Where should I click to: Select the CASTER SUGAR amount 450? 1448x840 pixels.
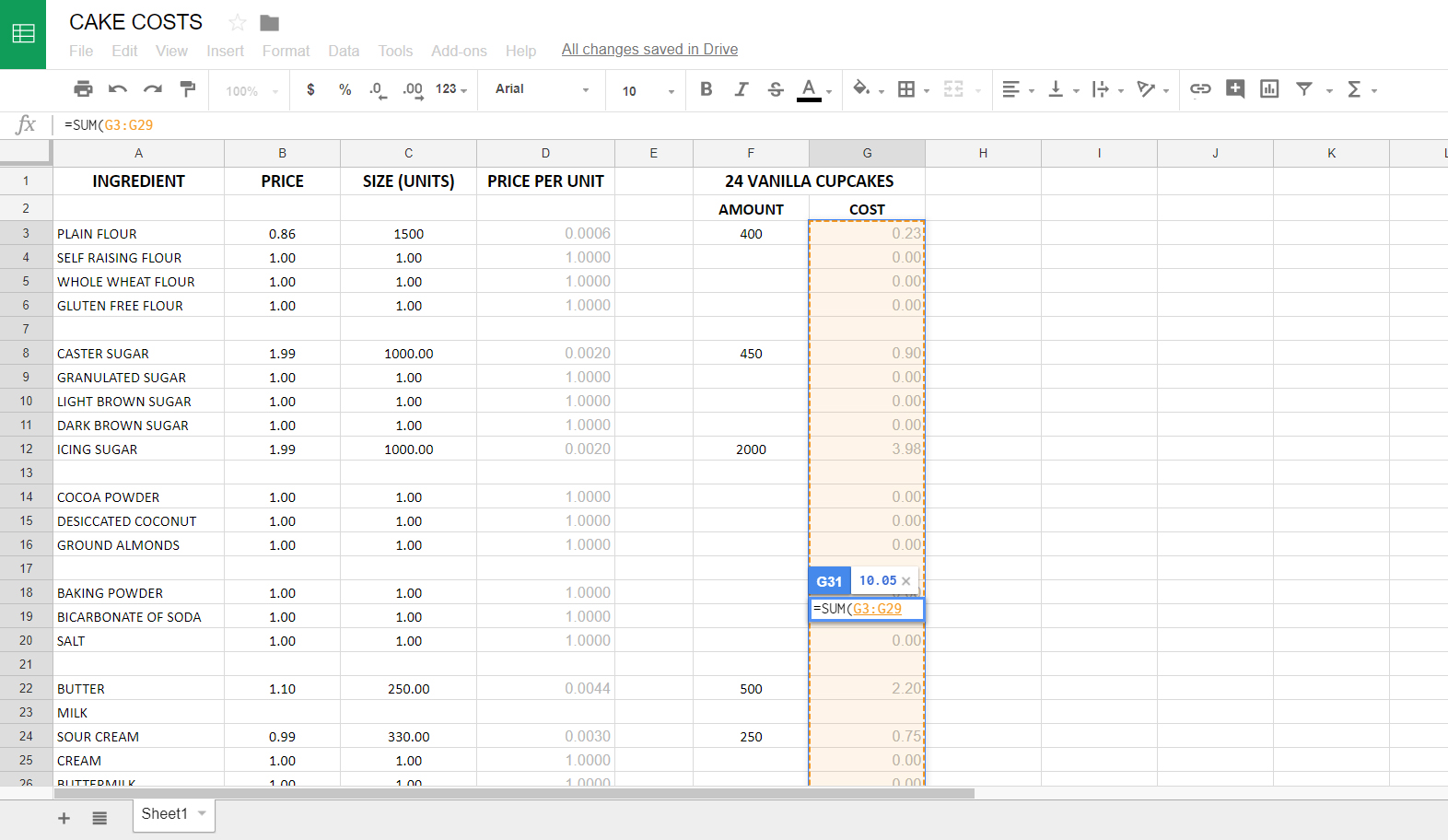point(751,354)
